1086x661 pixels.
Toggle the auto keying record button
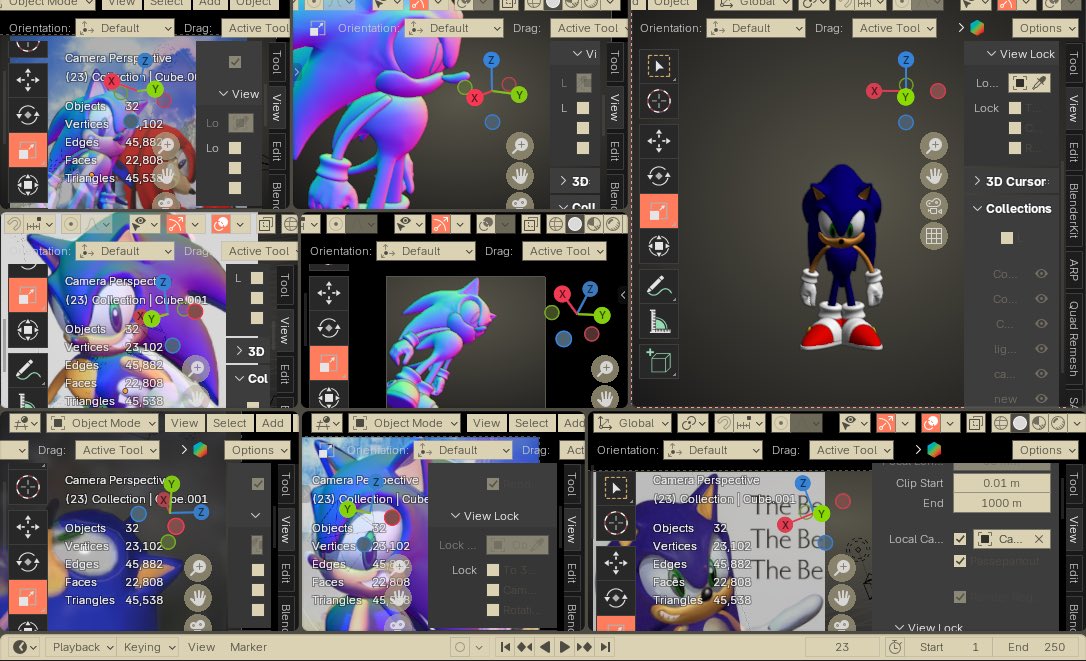(x=459, y=647)
